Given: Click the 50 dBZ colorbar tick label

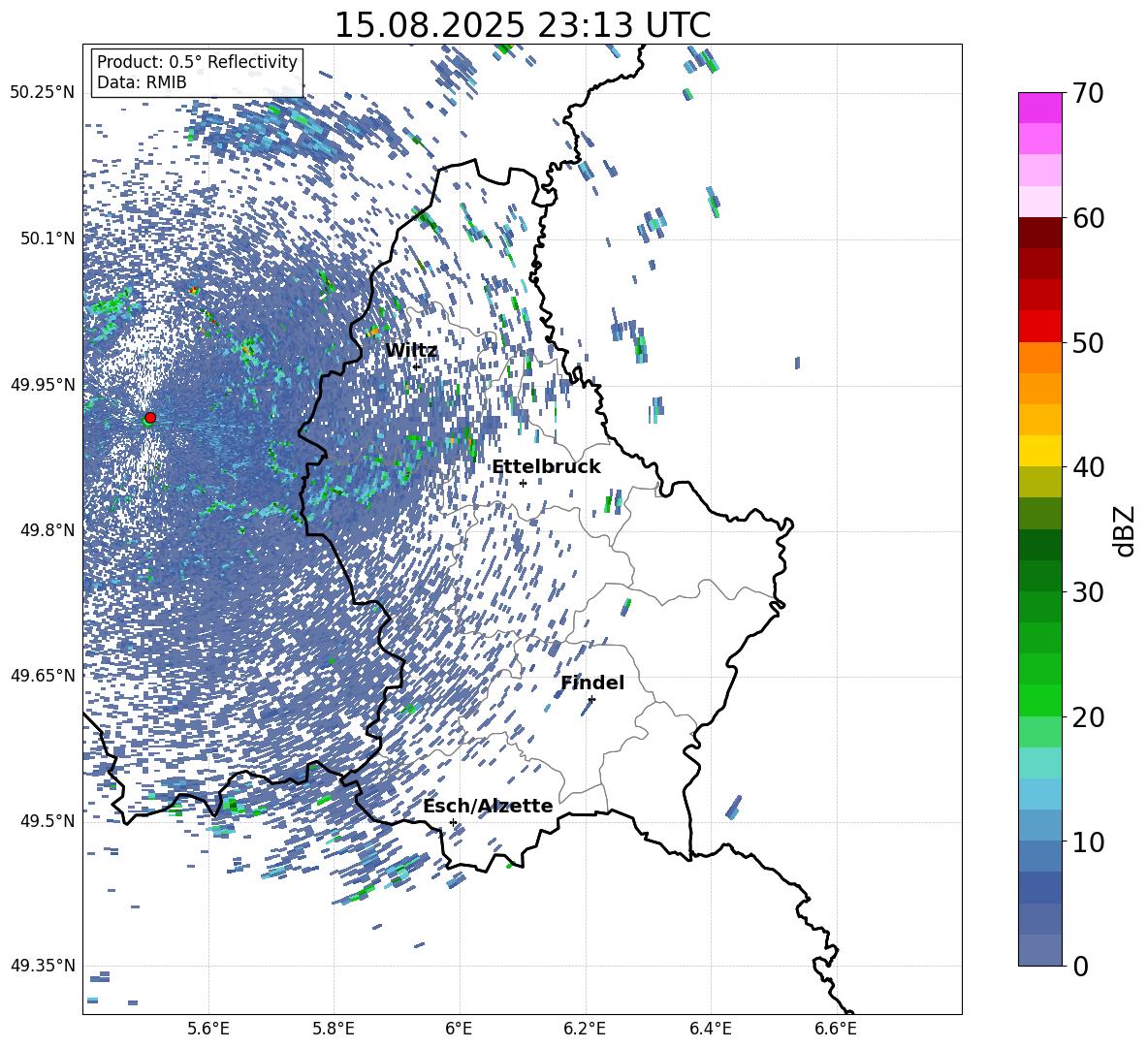Looking at the screenshot, I should click(x=1088, y=342).
